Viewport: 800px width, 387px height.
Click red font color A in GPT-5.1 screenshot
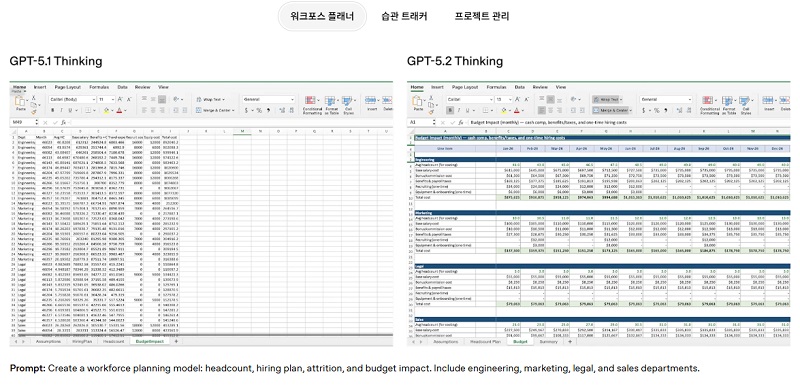pos(119,110)
